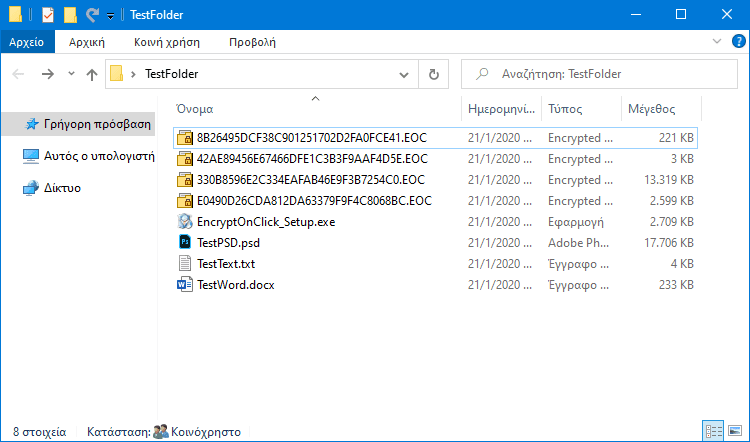The height and width of the screenshot is (442, 750).
Task: Open recent locations dropdown arrow
Action: click(x=71, y=74)
